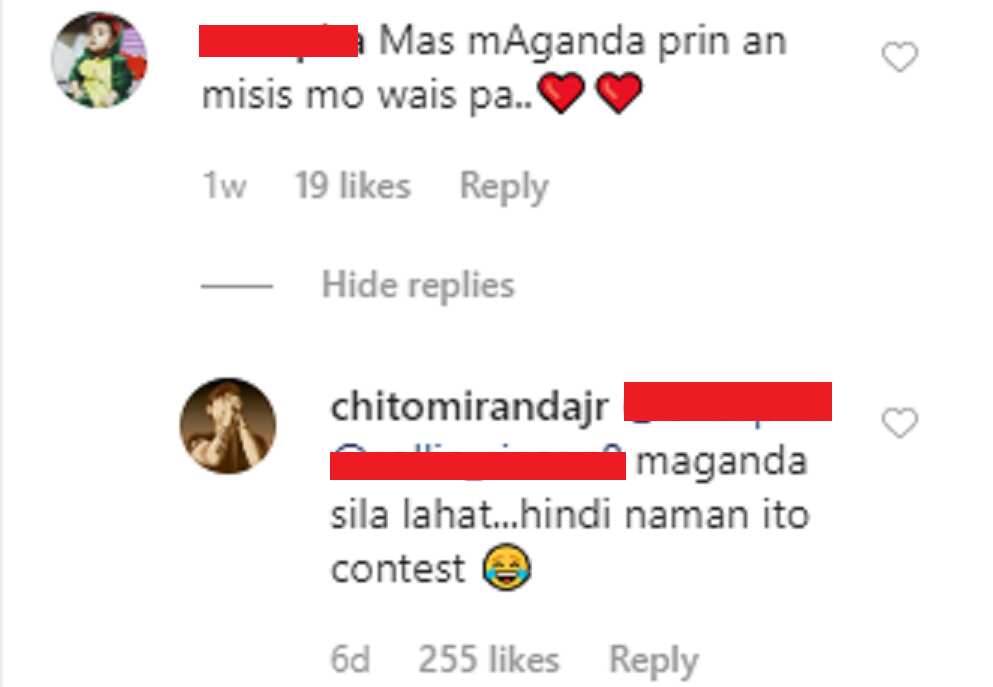
Task: Tap heart icon beside chitomirandajr's reply
Action: point(900,423)
